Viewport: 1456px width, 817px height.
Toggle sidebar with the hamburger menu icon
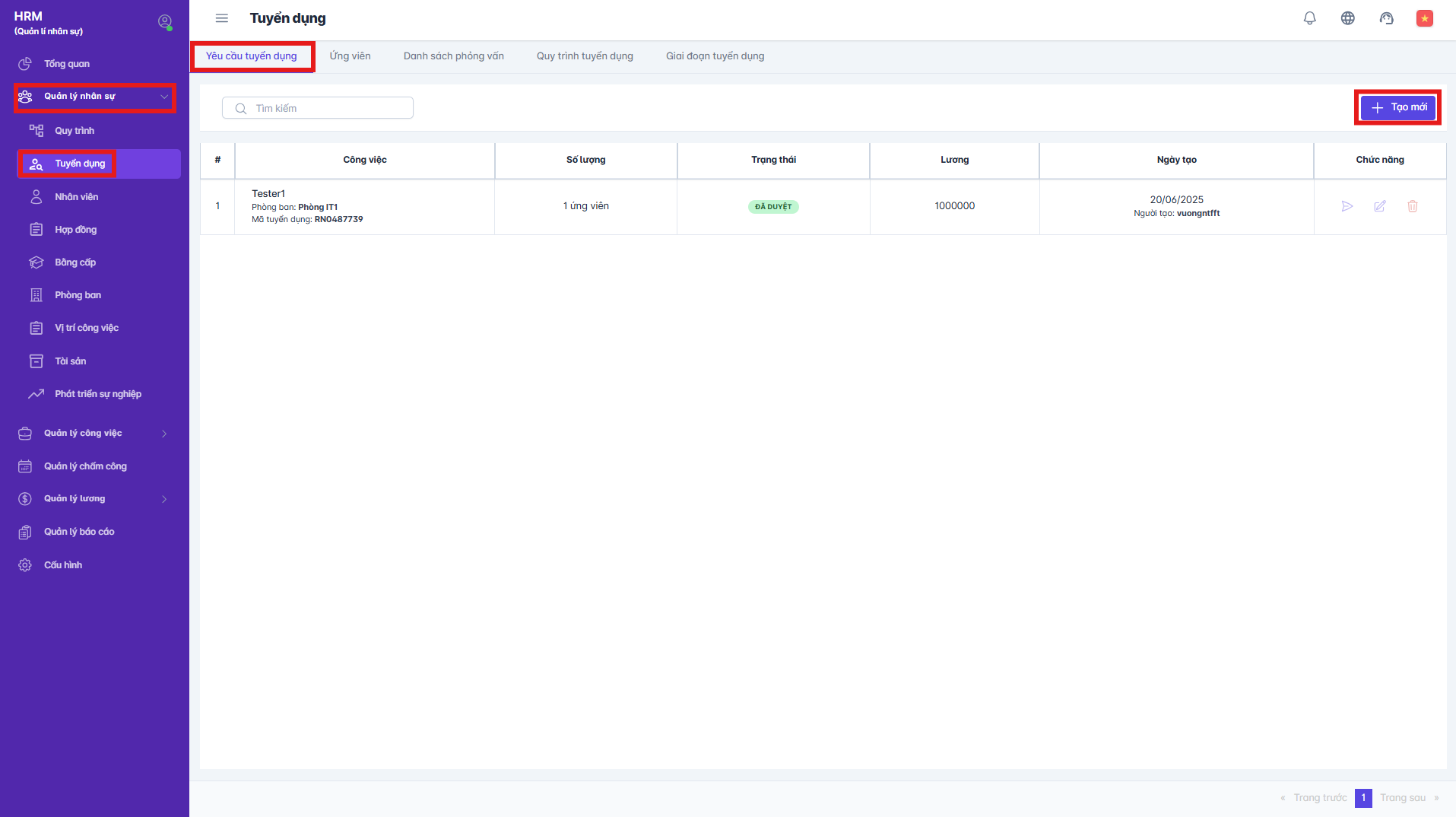pos(222,18)
